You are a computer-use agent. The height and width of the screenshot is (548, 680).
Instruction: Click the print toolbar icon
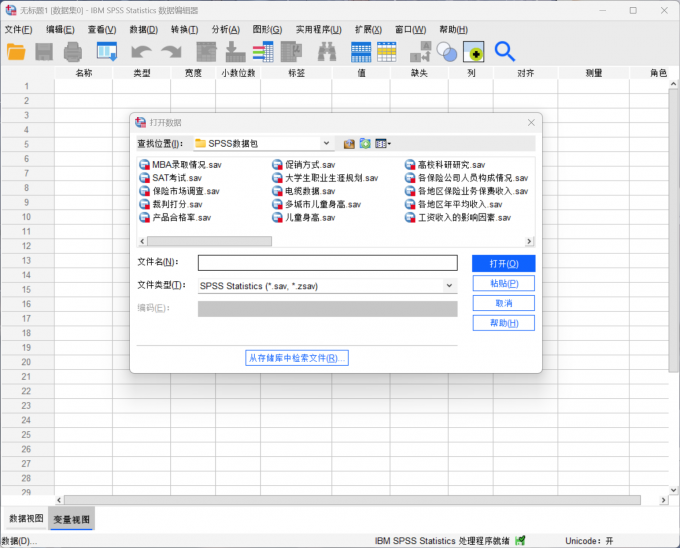pyautogui.click(x=72, y=52)
